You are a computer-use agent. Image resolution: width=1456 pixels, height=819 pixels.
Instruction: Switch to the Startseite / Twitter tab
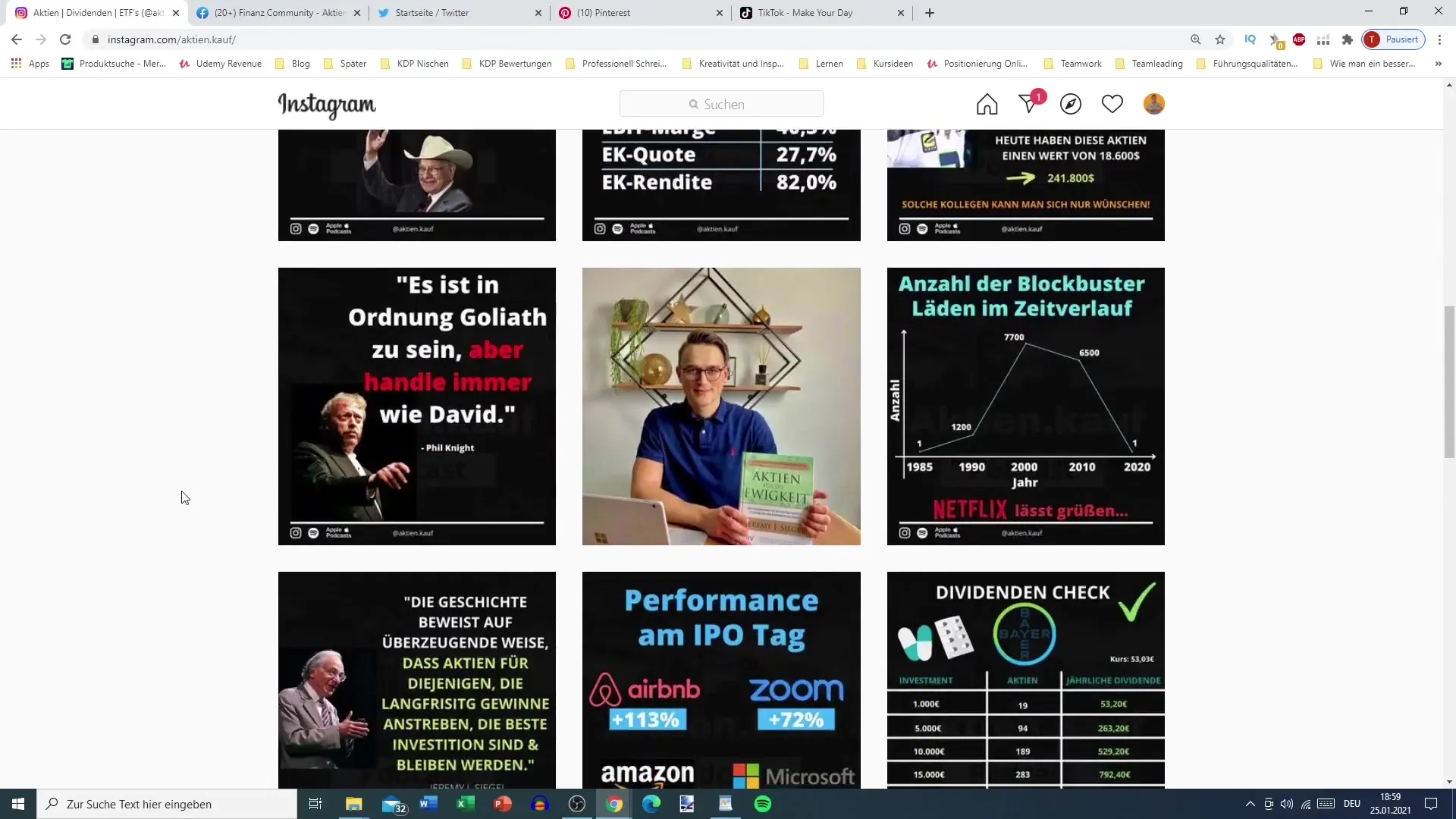459,13
